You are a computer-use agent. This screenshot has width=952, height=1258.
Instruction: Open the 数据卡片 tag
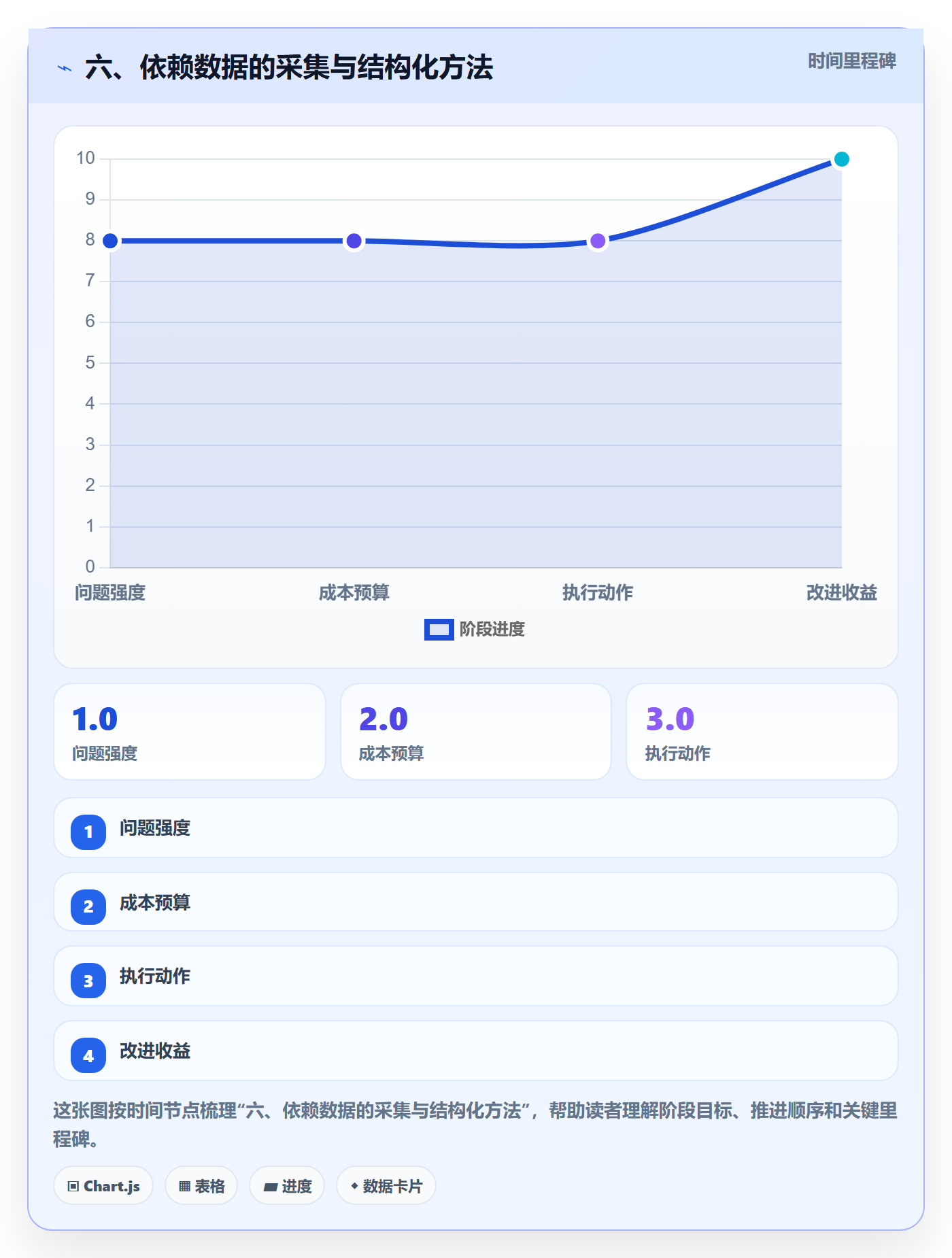386,1186
